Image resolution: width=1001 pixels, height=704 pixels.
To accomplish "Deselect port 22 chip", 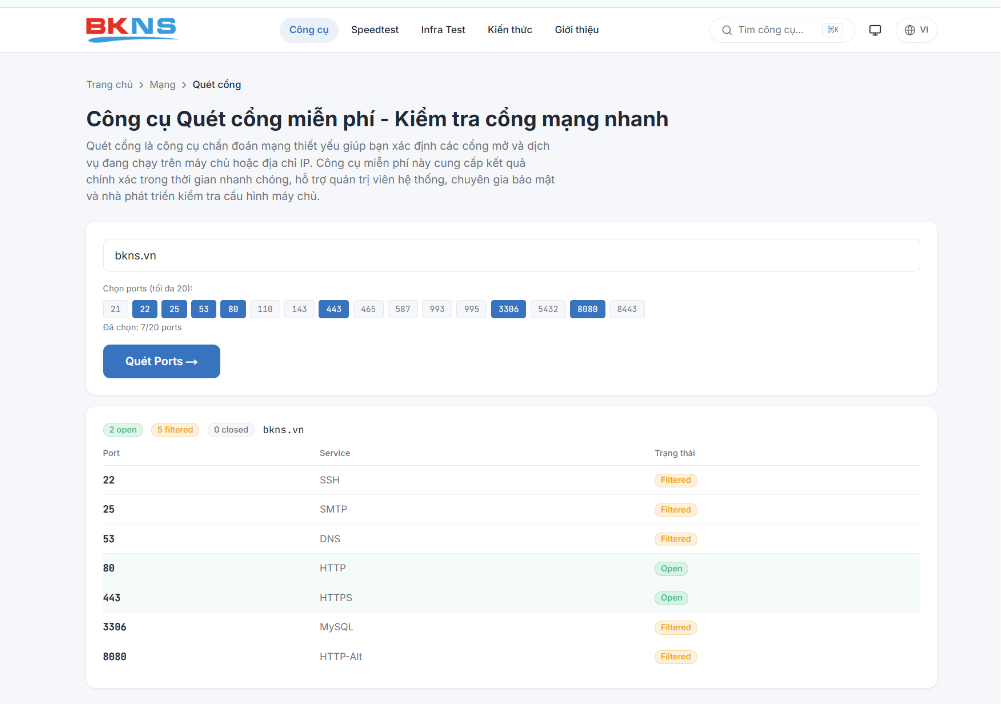I will 145,309.
